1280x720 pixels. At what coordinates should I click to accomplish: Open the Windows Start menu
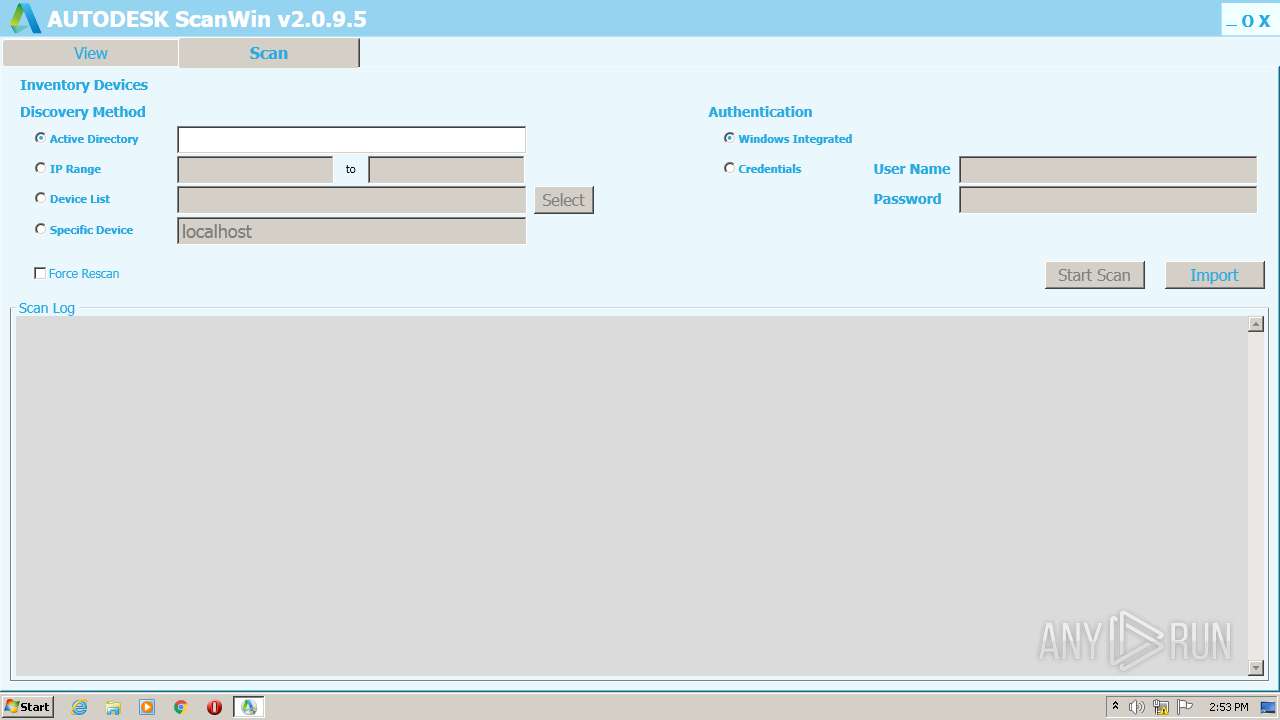click(28, 707)
